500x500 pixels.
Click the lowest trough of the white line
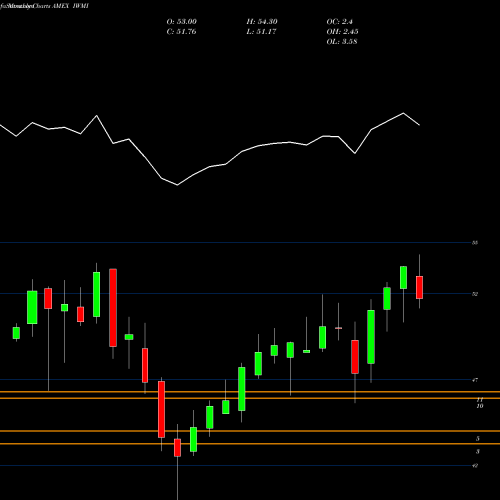coord(177,185)
